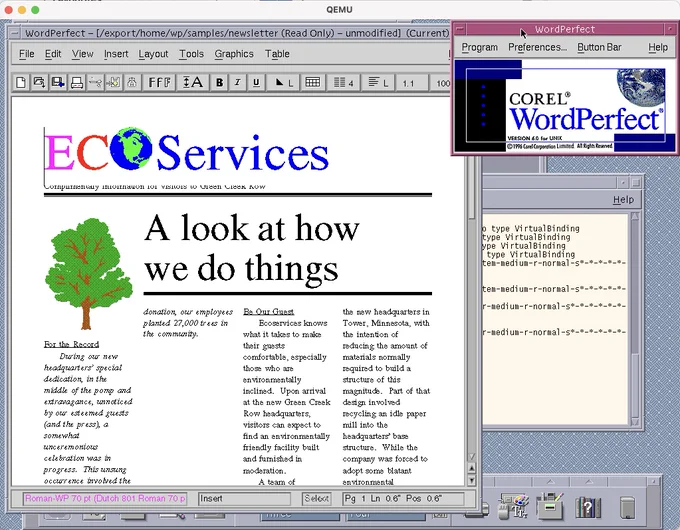Open the View menu
Viewport: 680px width, 530px height.
point(82,54)
